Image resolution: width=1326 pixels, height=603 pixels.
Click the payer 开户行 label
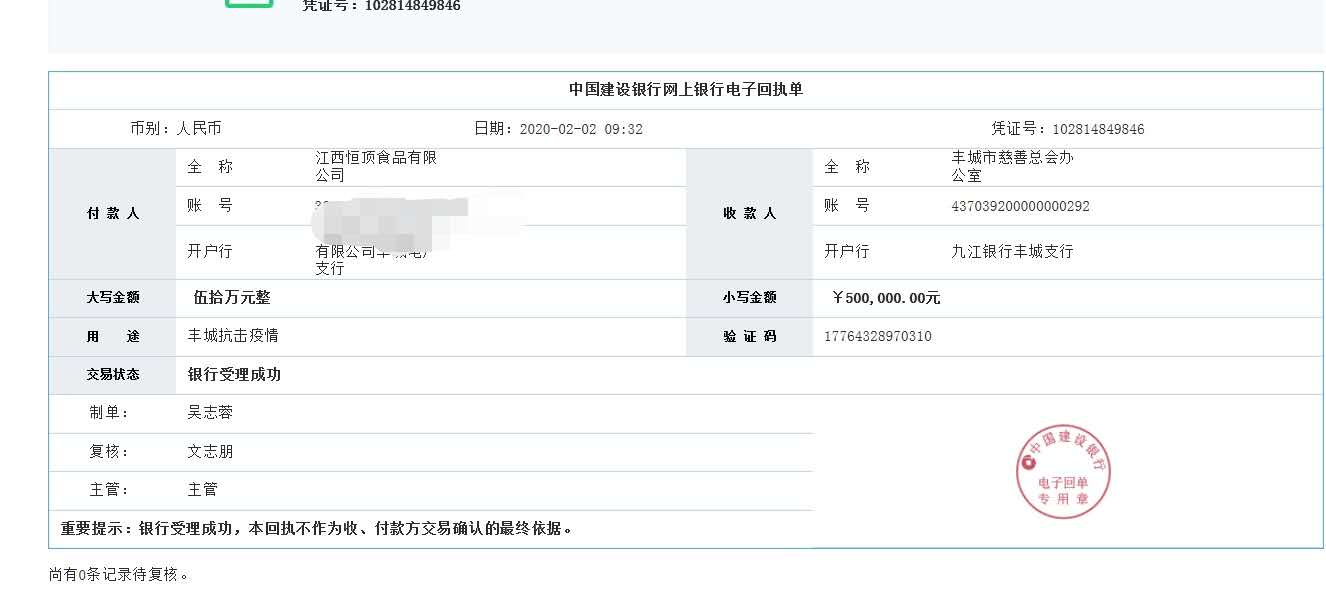pos(209,251)
